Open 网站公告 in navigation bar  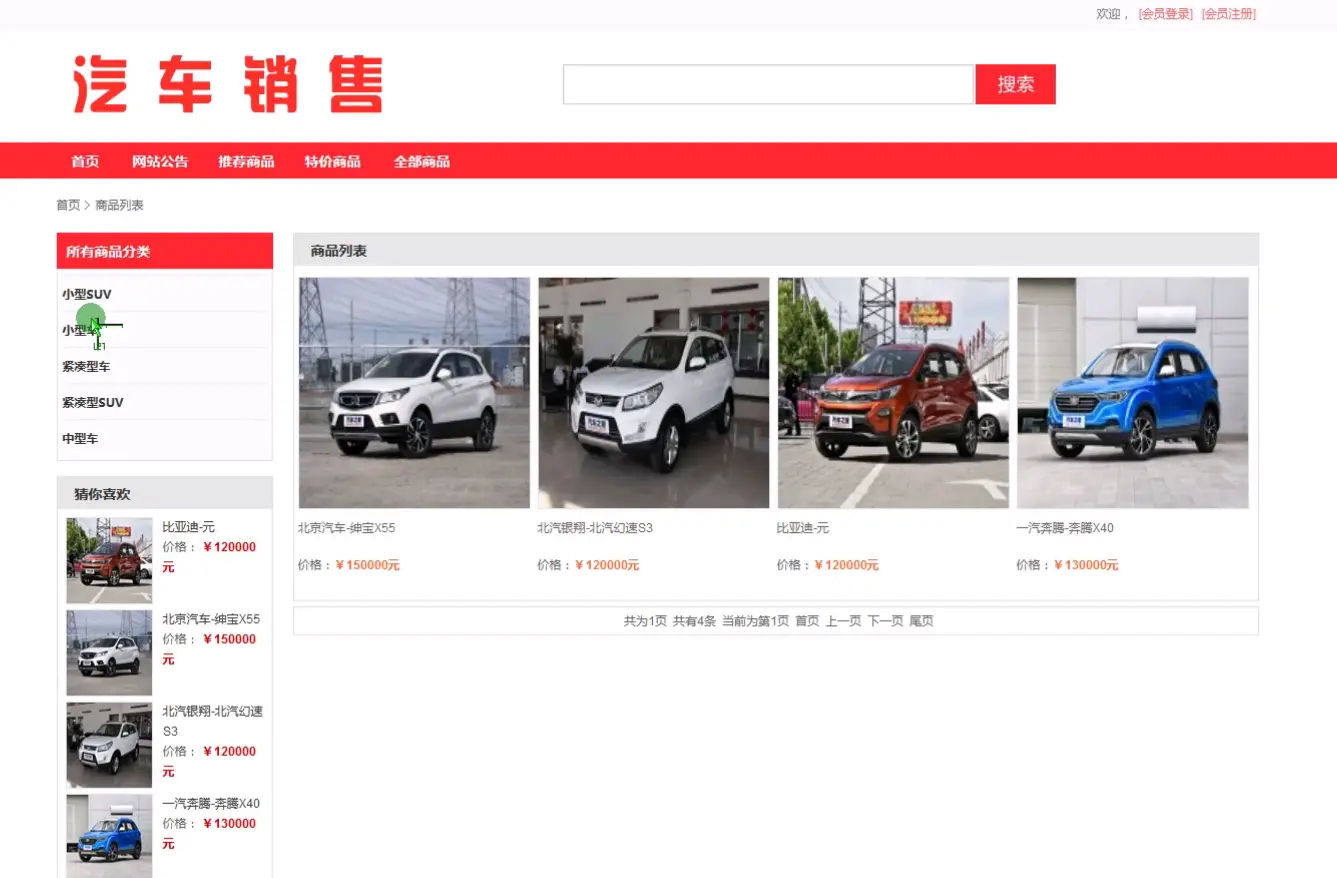[160, 161]
